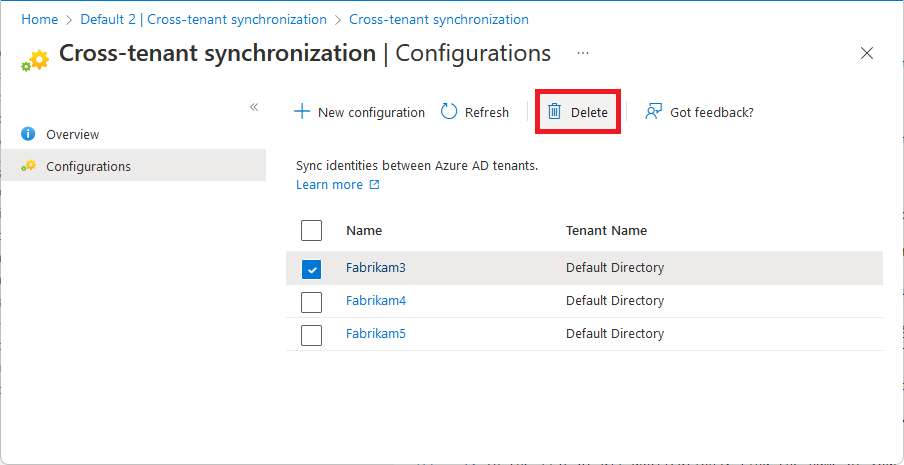Click the gear icon beside page title
The height and width of the screenshot is (465, 904).
[35, 61]
